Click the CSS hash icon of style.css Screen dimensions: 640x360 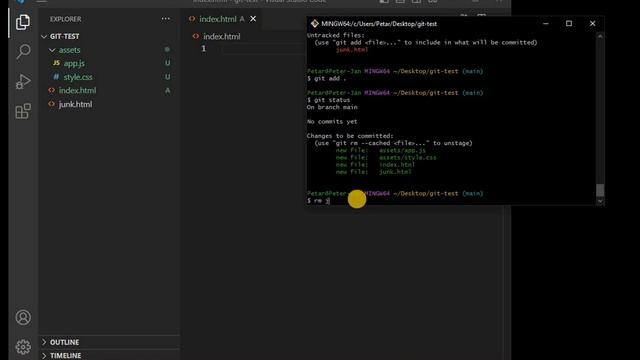56,77
